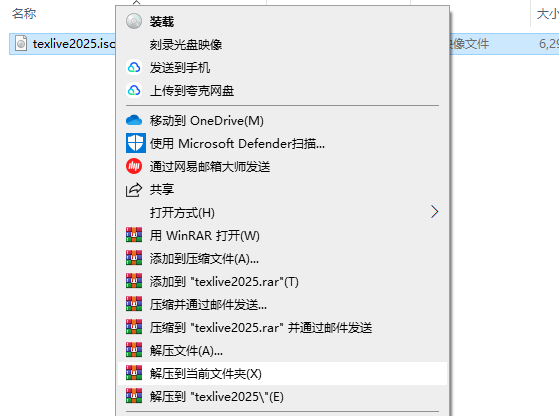Select 添加到压缩文件(A)...

(204, 258)
